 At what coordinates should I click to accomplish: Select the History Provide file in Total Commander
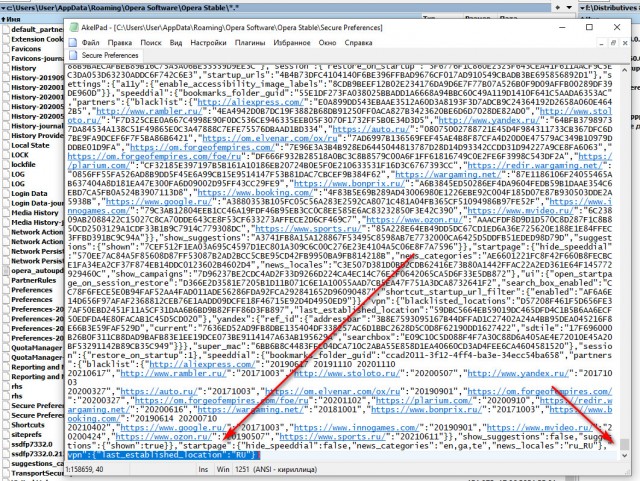coord(37,136)
